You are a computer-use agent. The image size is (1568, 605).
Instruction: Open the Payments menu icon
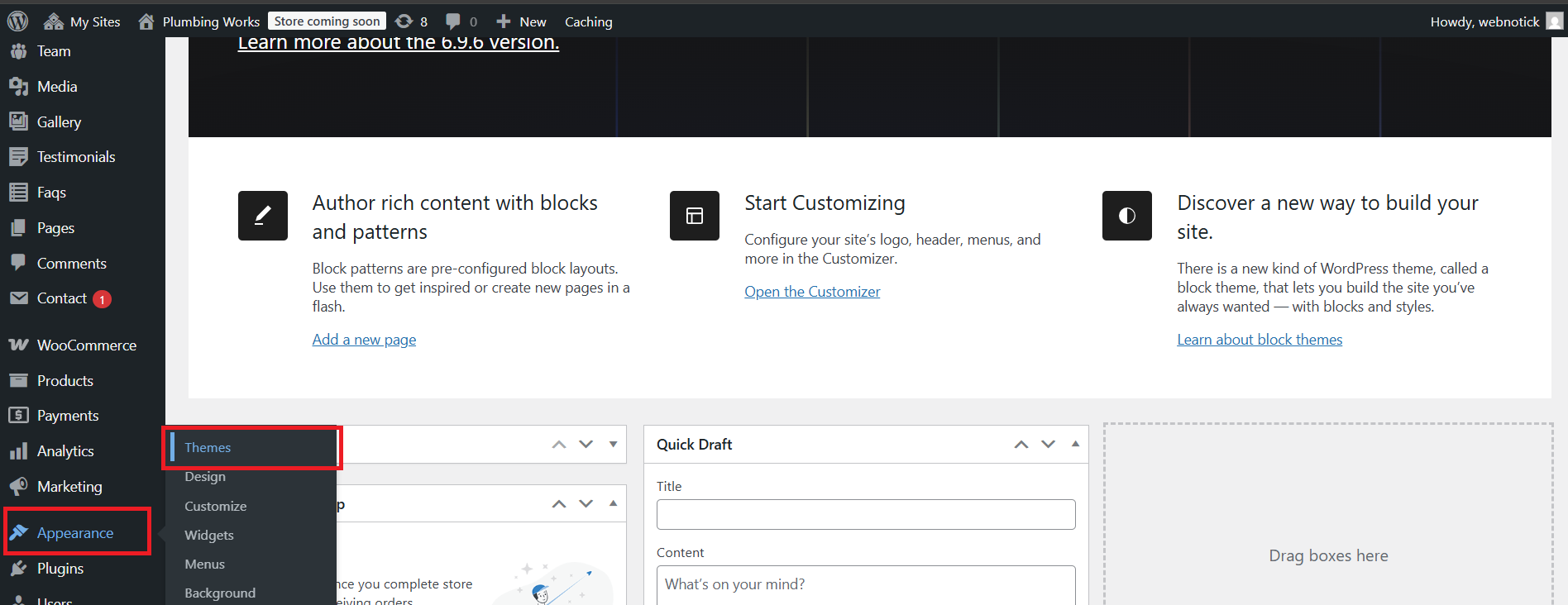point(18,416)
